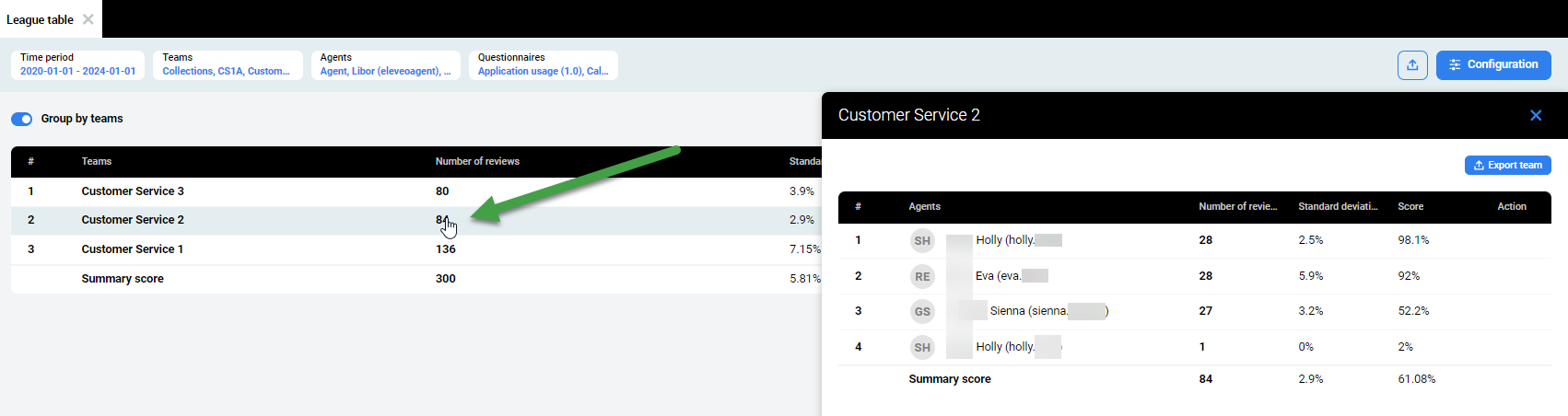Sort agents table by Score column
1568x416 pixels.
pos(1410,207)
